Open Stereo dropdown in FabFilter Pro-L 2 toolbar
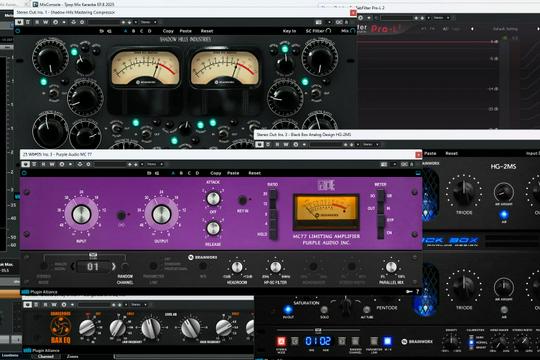540x360 pixels. click(442, 18)
